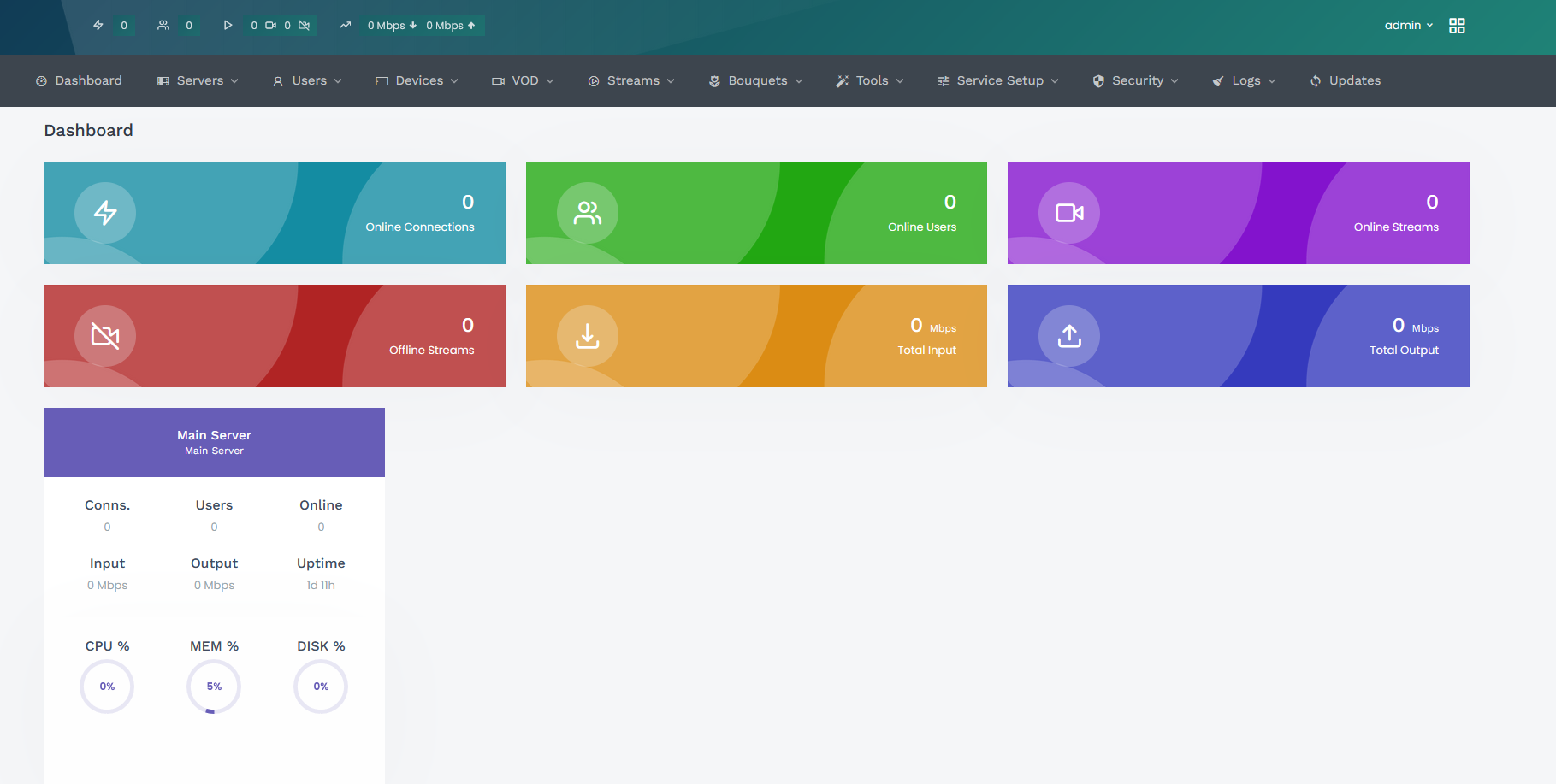The width and height of the screenshot is (1556, 784).
Task: Click the Online Users people icon
Action: [x=587, y=213]
